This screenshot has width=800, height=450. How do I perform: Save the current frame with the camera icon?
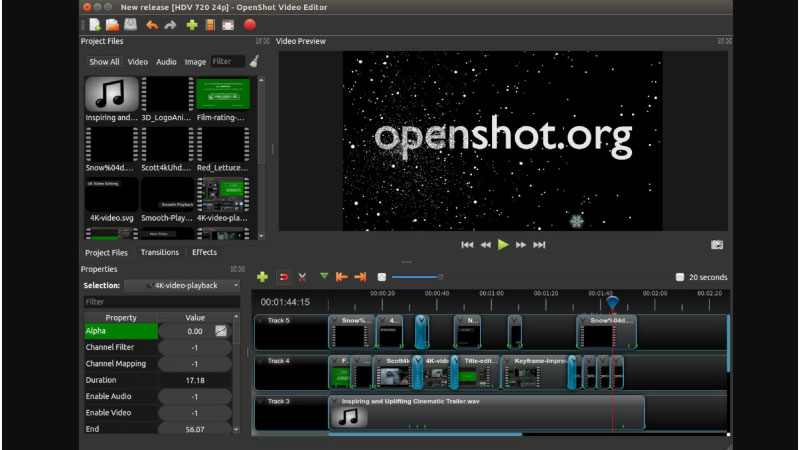(716, 244)
